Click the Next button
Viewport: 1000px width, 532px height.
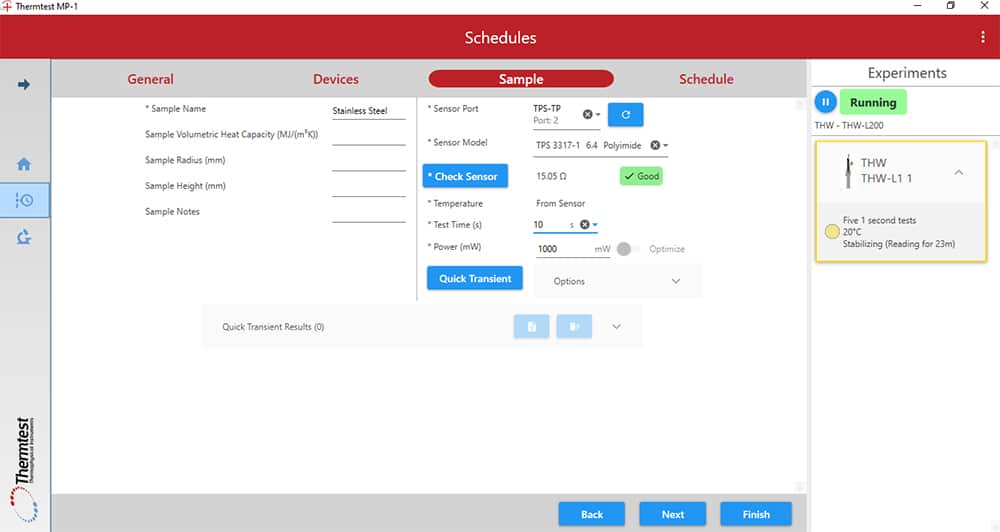(672, 514)
